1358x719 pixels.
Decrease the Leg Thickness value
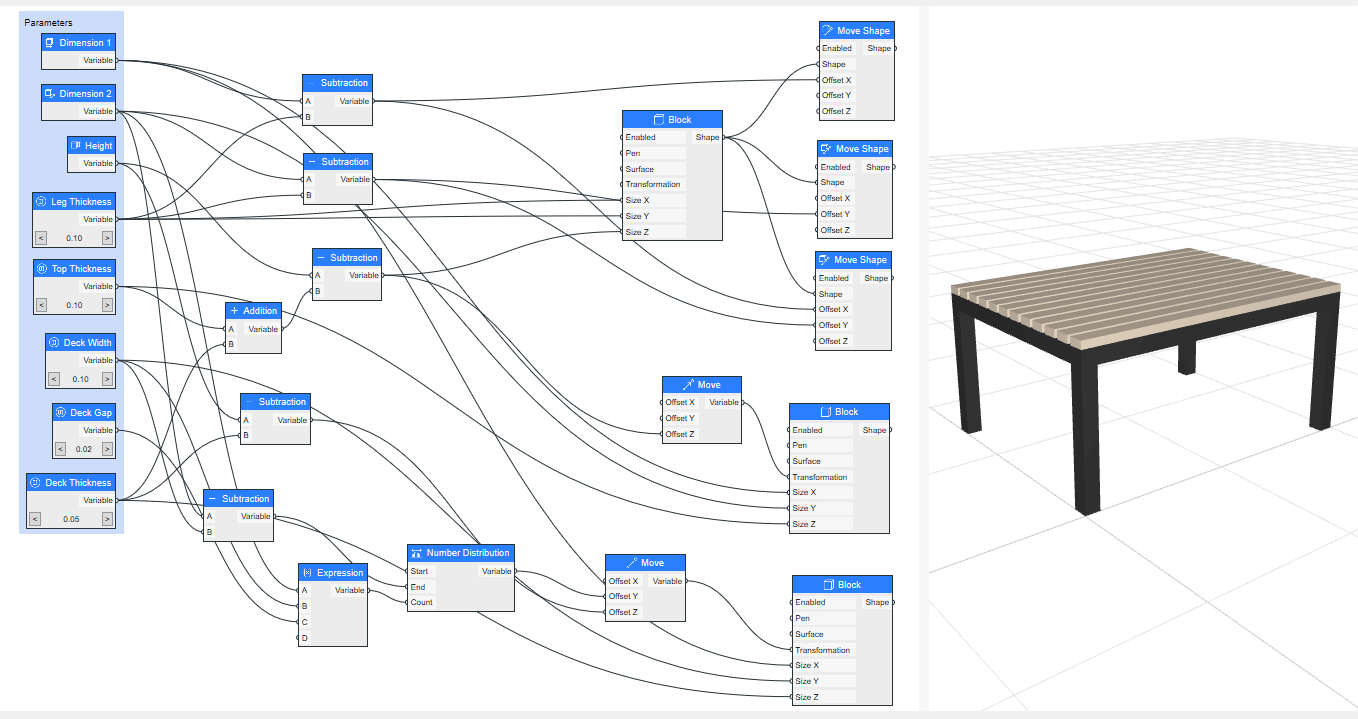40,238
